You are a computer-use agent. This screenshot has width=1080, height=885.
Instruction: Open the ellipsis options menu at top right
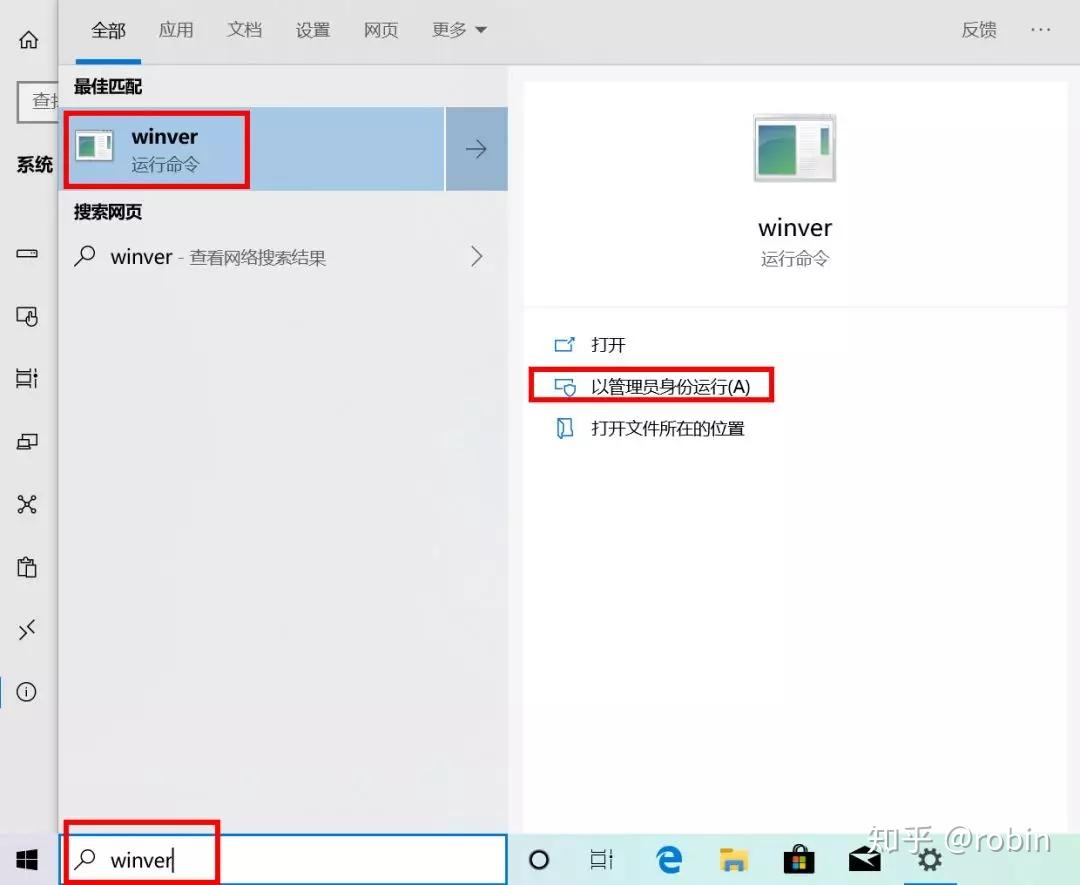pyautogui.click(x=1040, y=30)
